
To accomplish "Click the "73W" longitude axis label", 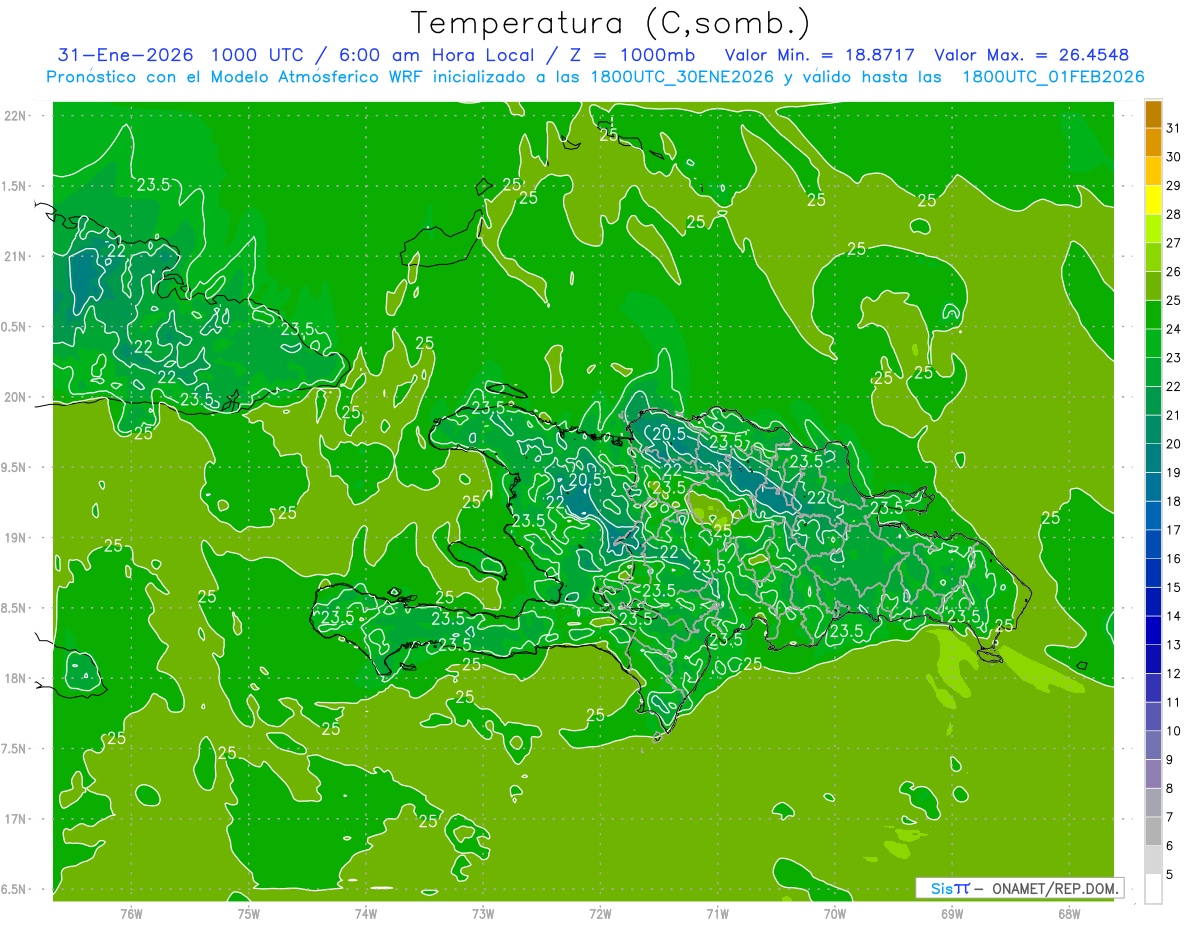I will 483,913.
